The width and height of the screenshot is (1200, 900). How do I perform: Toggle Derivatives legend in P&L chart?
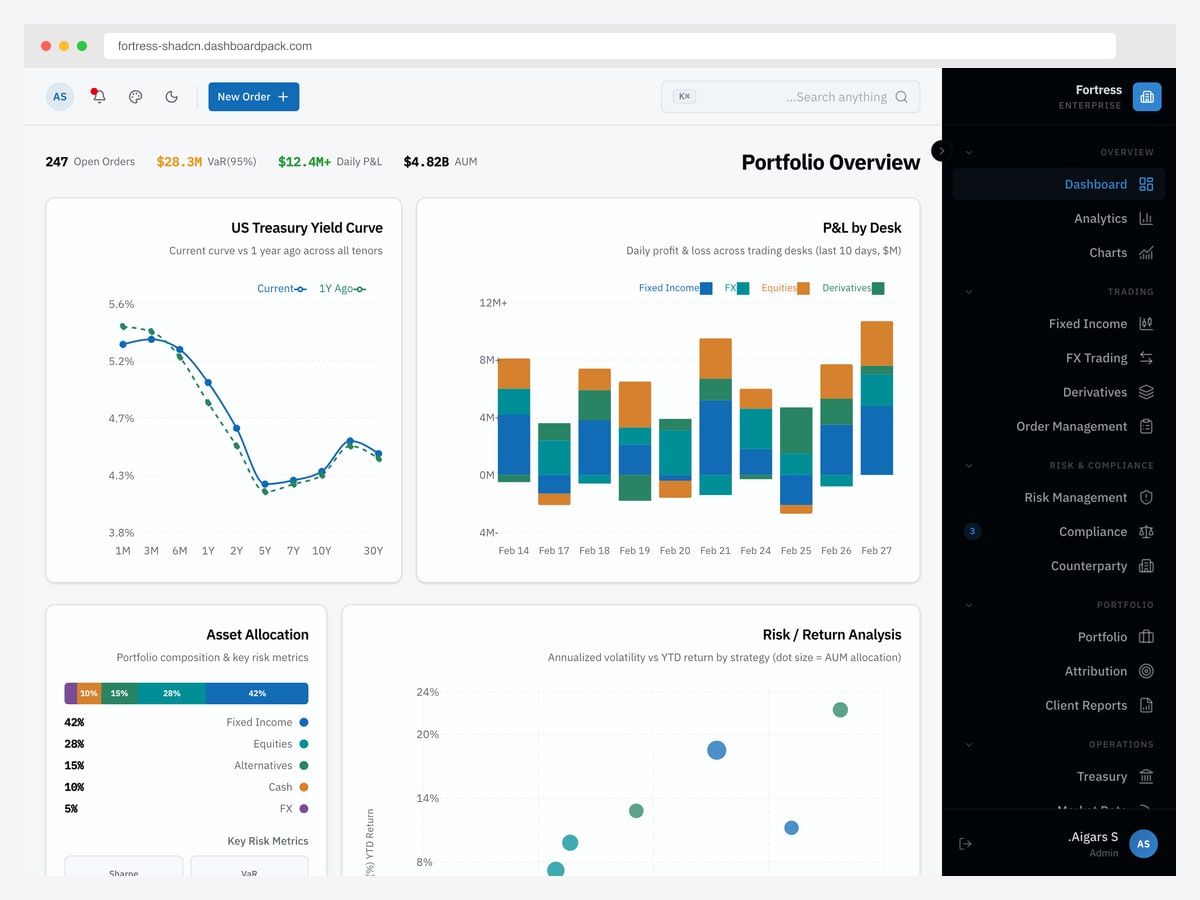[853, 288]
